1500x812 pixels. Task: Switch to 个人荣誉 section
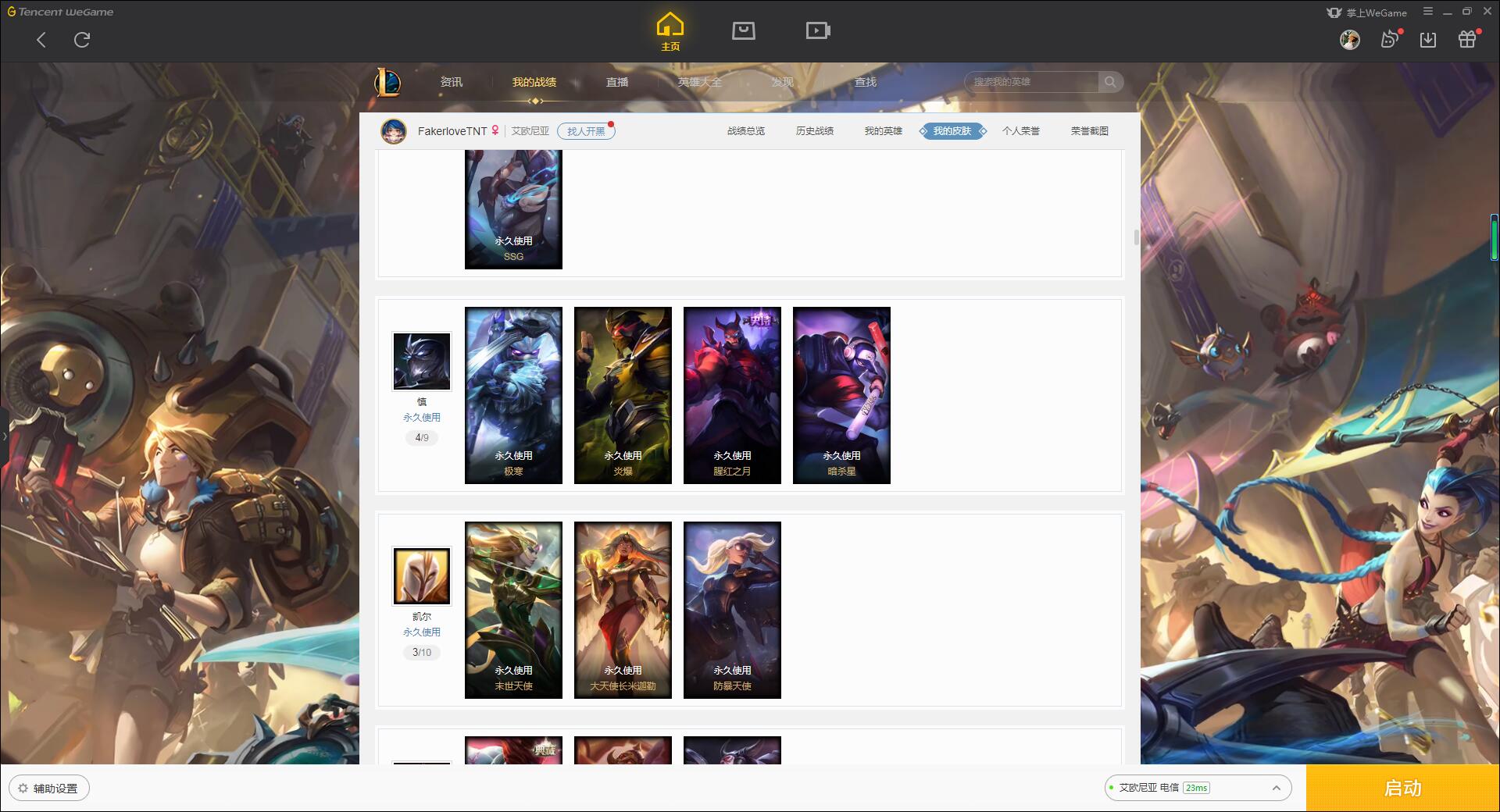tap(1021, 131)
